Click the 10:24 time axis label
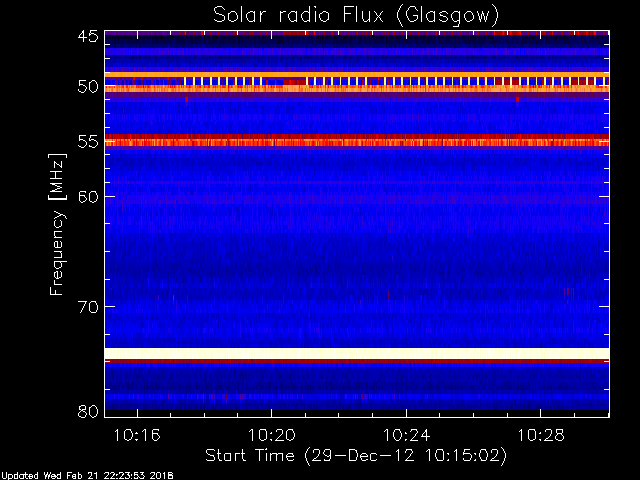This screenshot has height=480, width=640. [x=407, y=436]
